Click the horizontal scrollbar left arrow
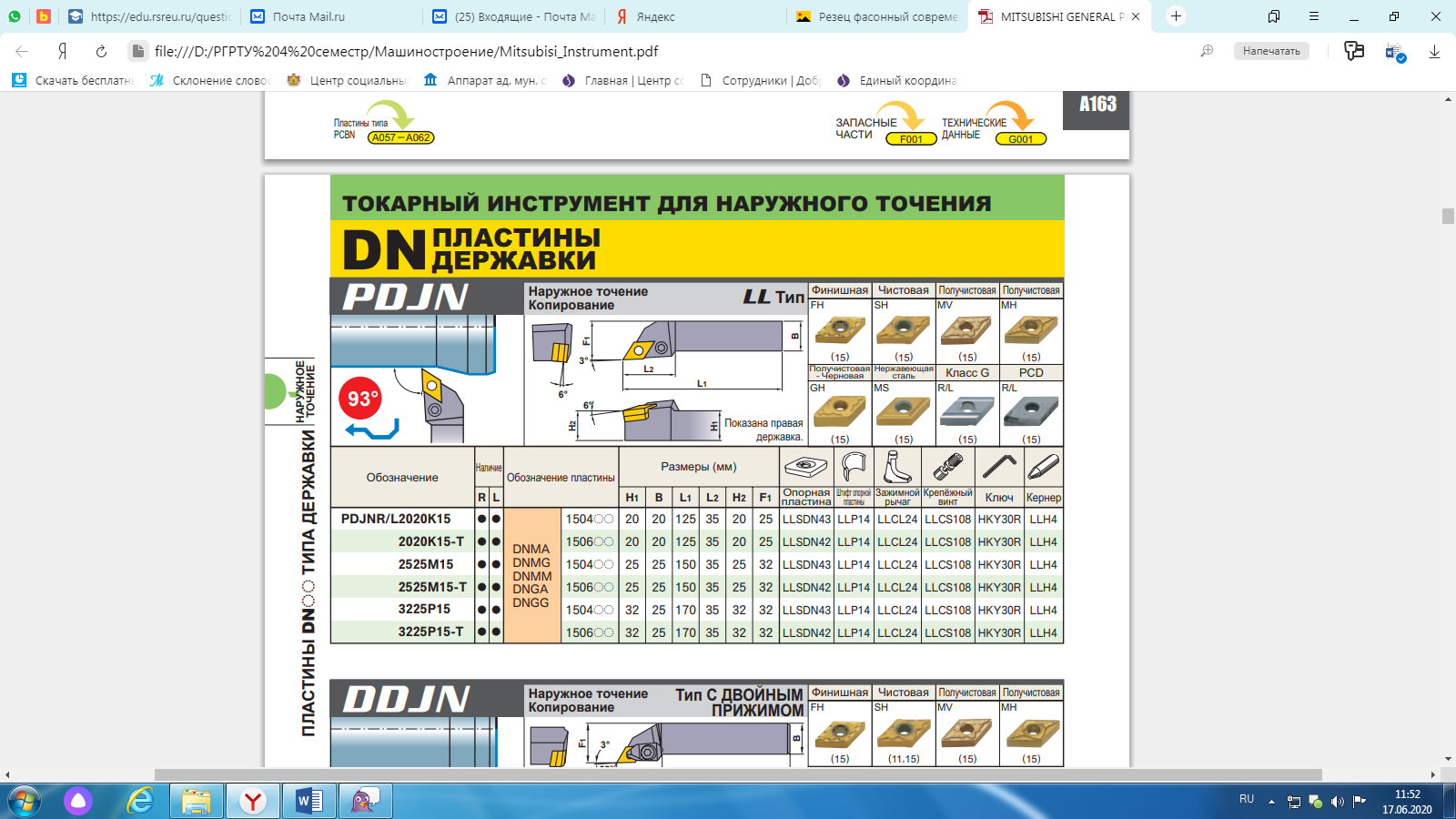The height and width of the screenshot is (819, 1456). tap(7, 775)
